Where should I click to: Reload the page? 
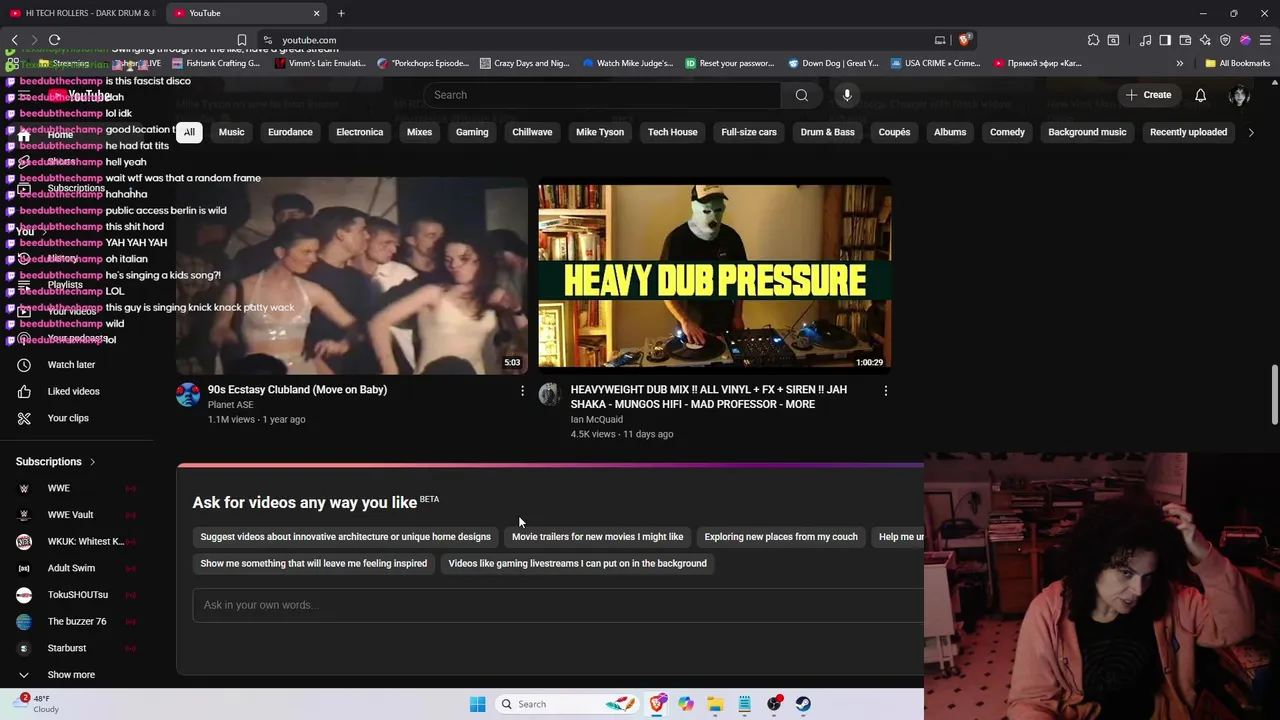tap(55, 40)
